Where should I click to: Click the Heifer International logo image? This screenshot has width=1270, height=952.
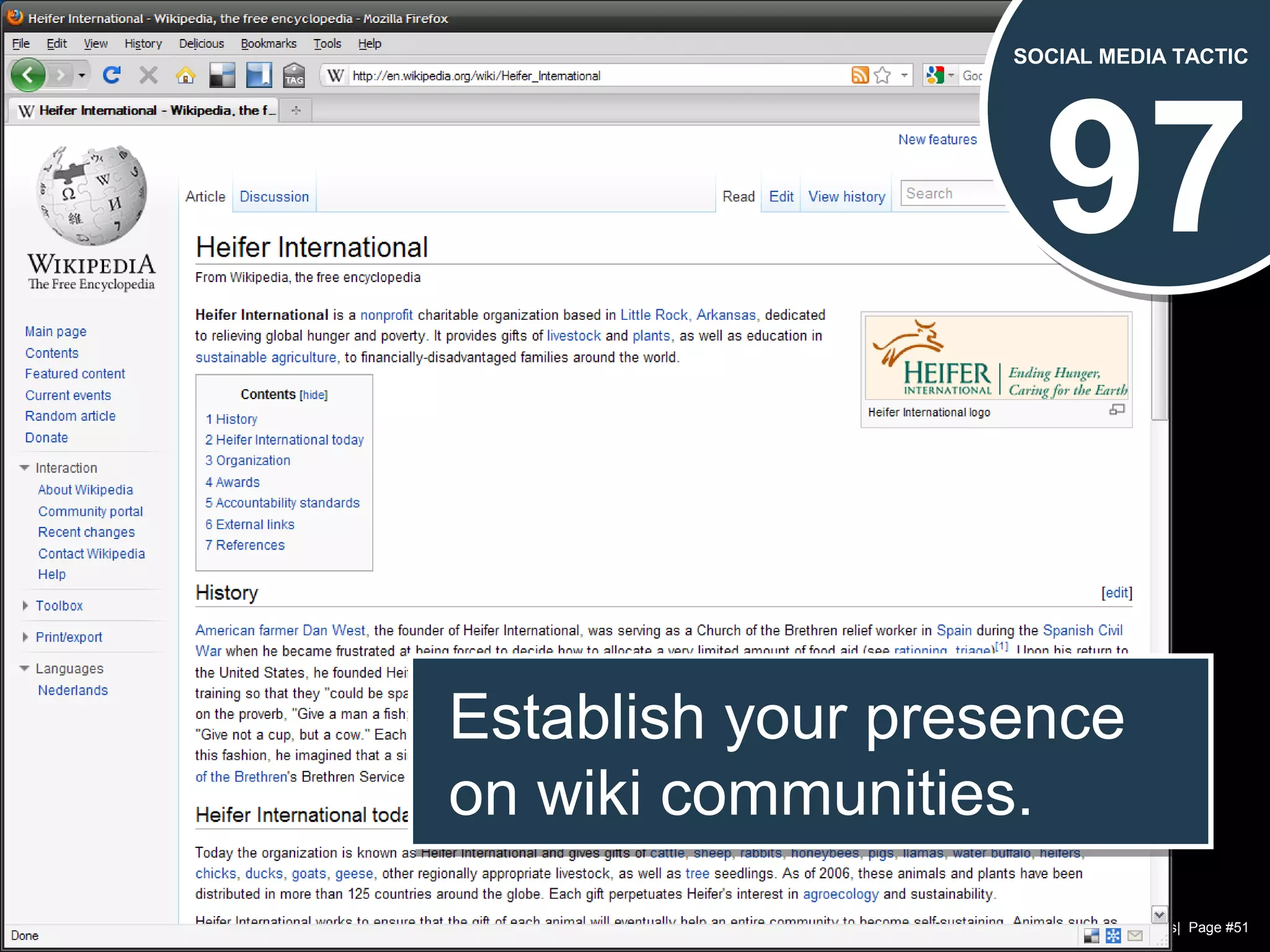pyautogui.click(x=997, y=358)
